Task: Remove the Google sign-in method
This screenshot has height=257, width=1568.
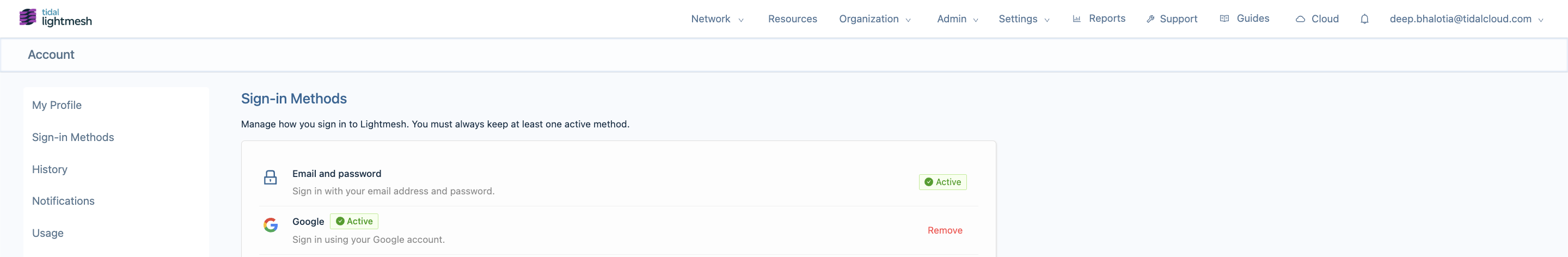Action: 945,230
